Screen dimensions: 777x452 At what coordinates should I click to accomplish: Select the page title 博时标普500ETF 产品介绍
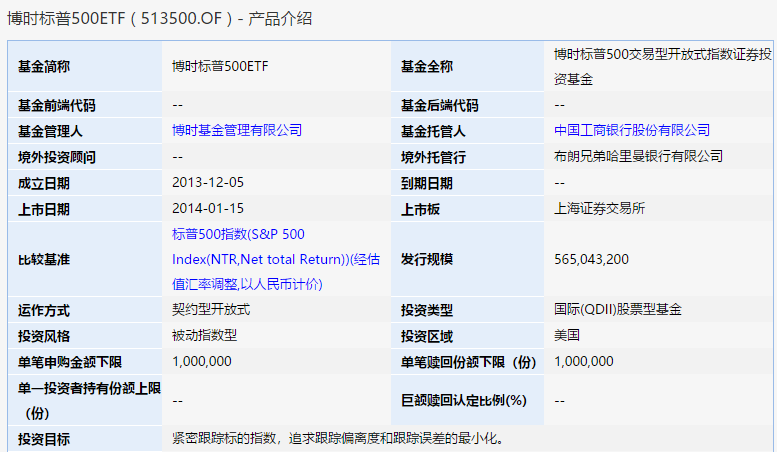[x=160, y=19]
